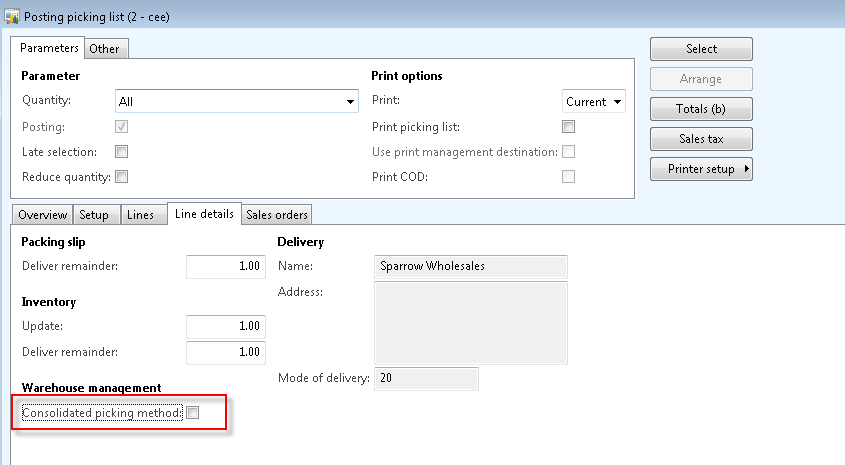Go to the Setup tab
845x465 pixels.
[x=94, y=215]
